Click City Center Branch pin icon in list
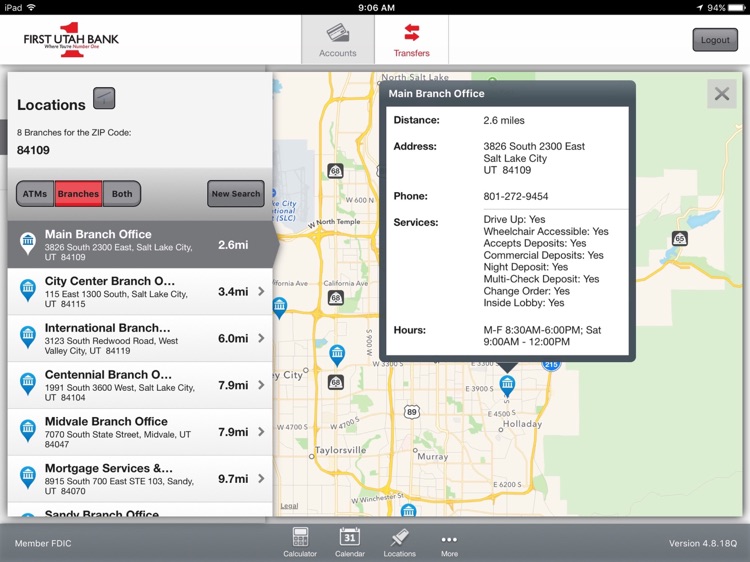The width and height of the screenshot is (750, 562). tap(28, 290)
